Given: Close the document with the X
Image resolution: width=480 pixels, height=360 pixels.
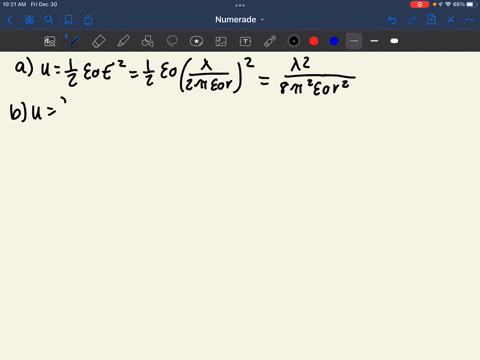Looking at the screenshot, I should (451, 20).
